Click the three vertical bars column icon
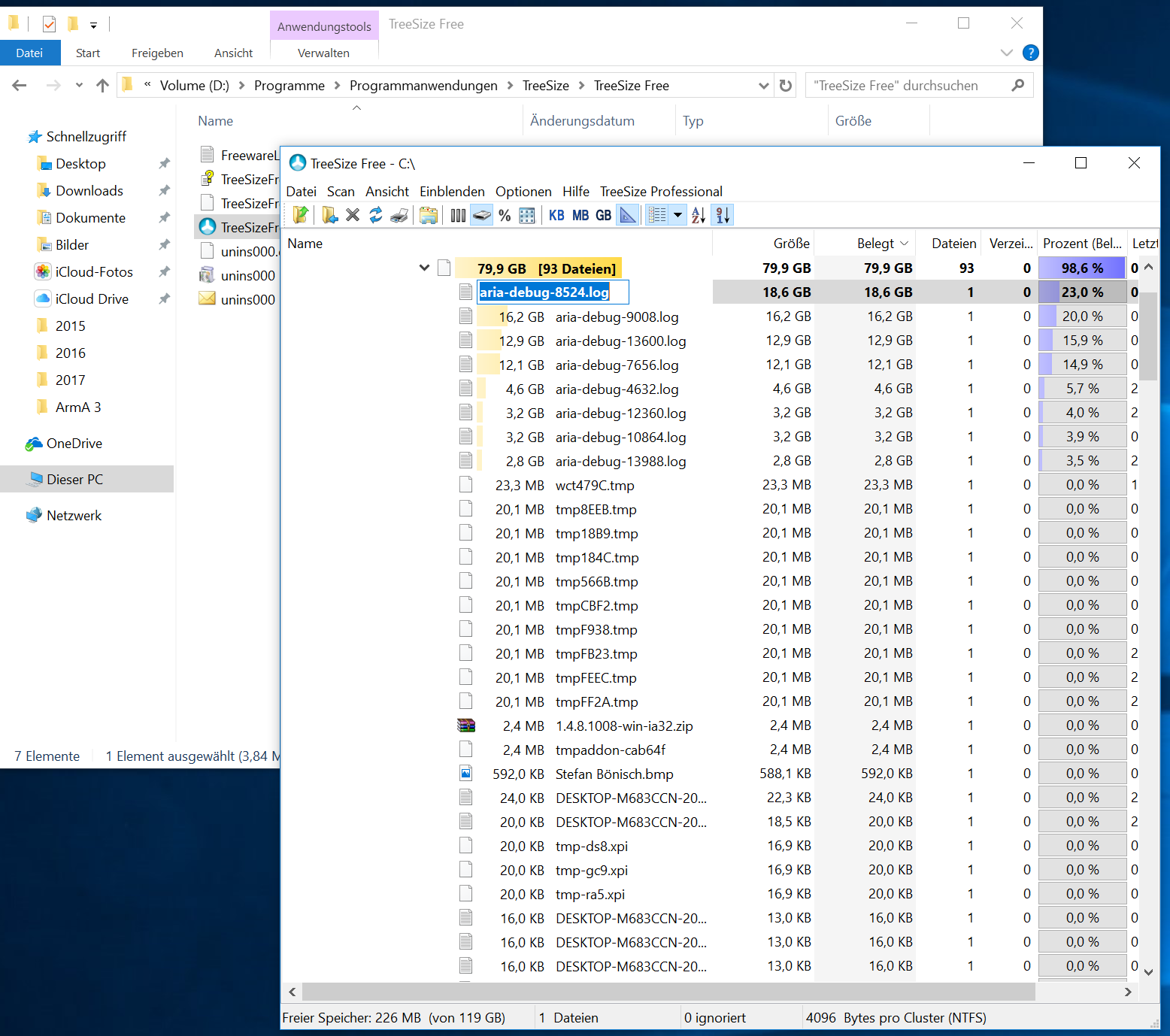The width and height of the screenshot is (1170, 1036). (x=458, y=215)
